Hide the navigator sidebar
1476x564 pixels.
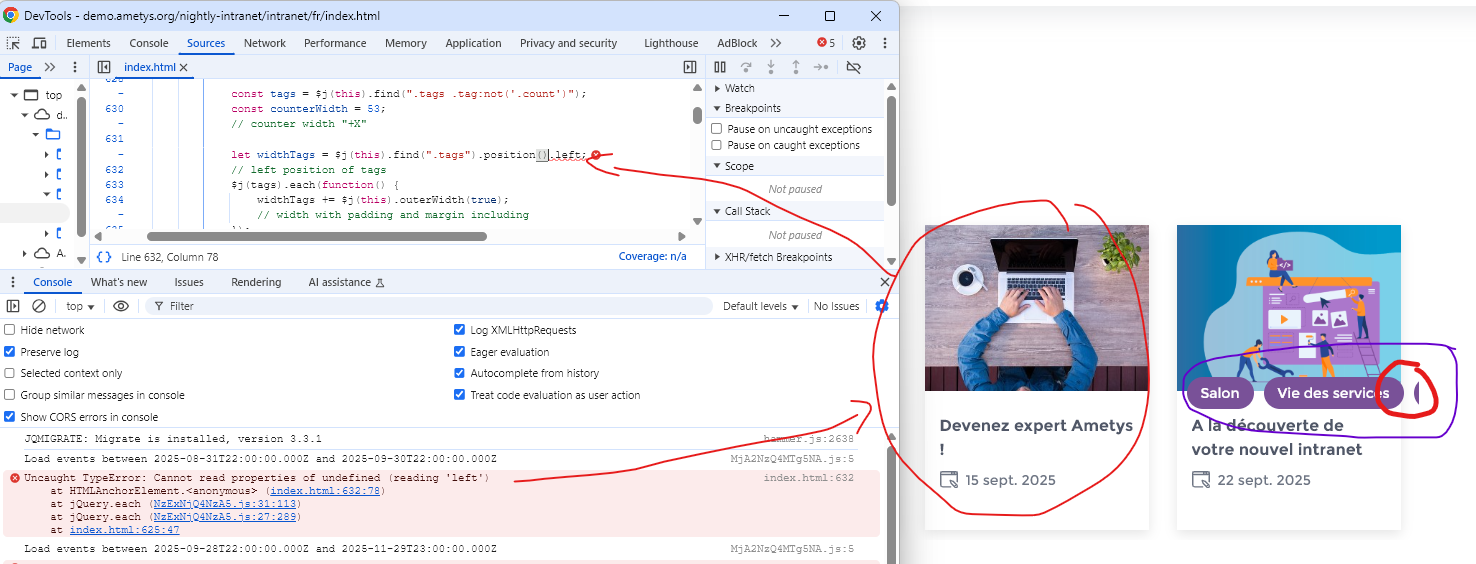pos(104,67)
